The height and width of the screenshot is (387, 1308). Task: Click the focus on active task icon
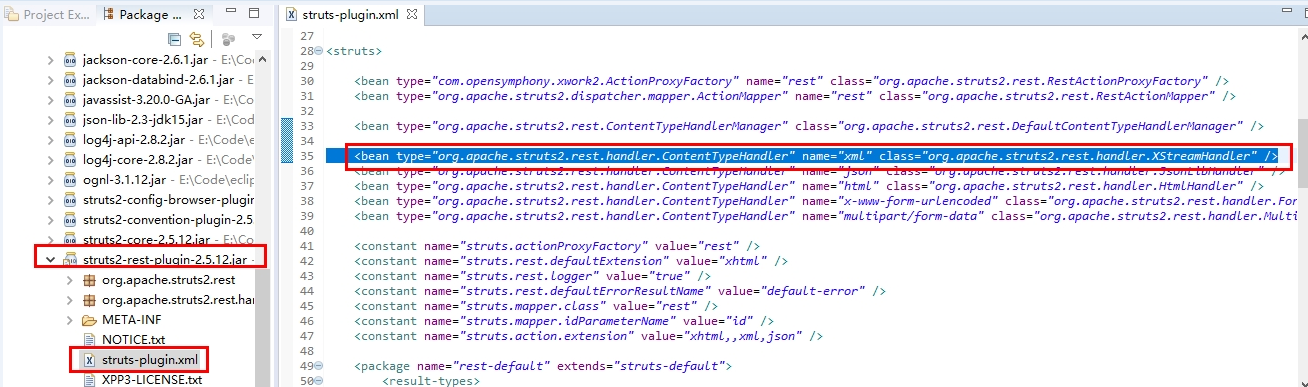228,39
